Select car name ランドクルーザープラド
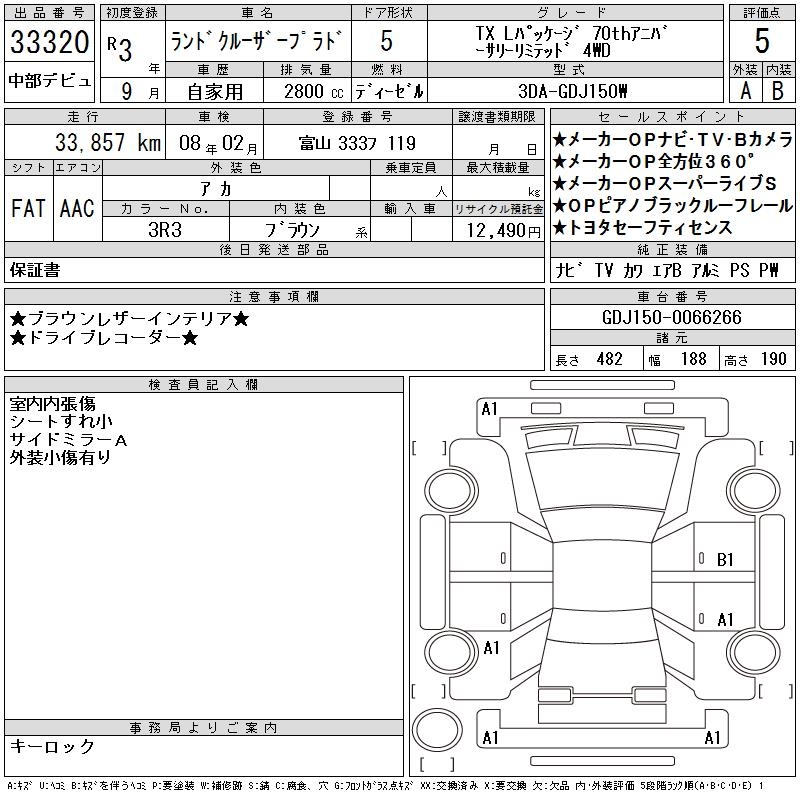800x800 pixels. [255, 42]
